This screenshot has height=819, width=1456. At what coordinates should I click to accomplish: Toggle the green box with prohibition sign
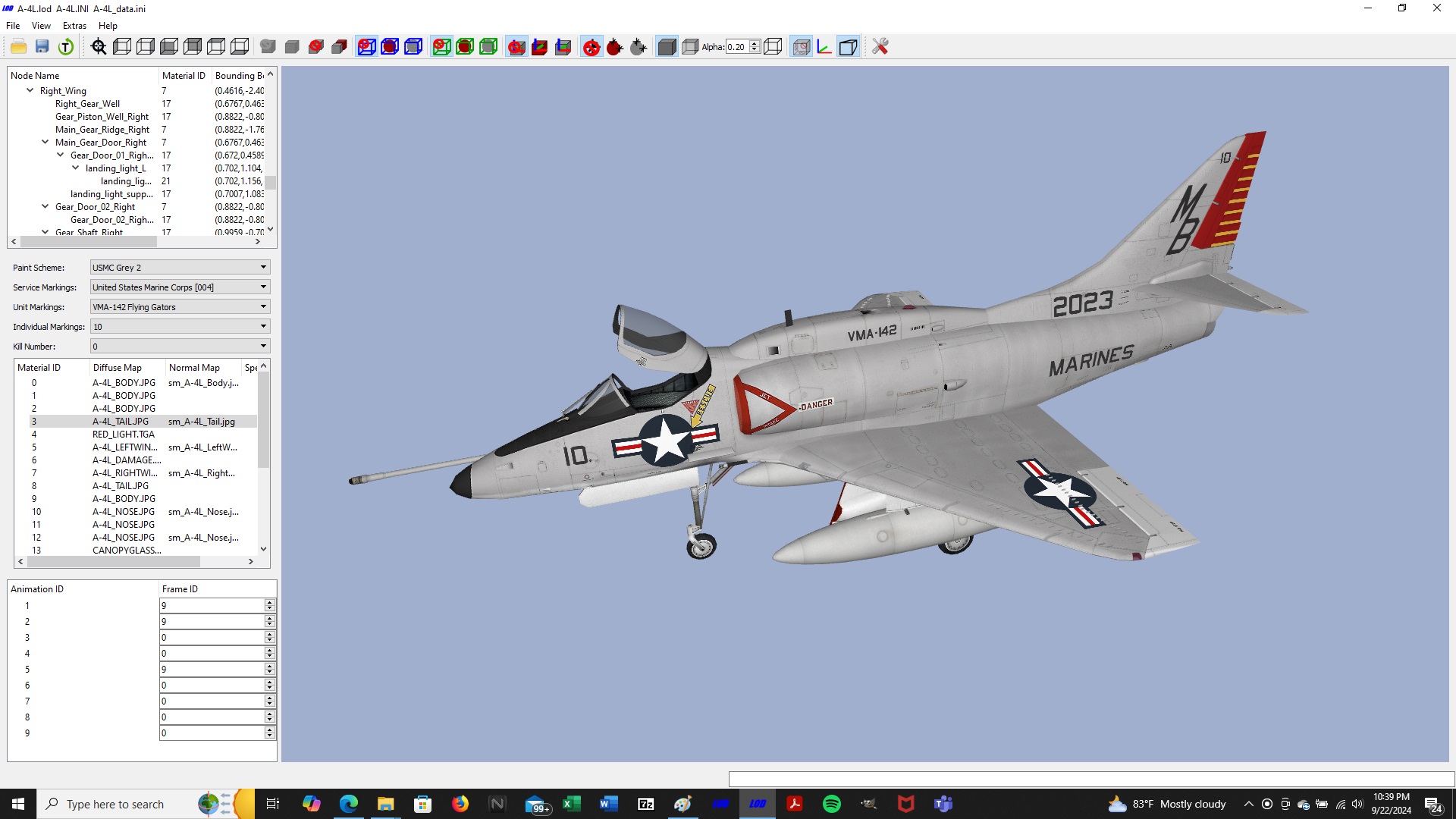coord(441,47)
